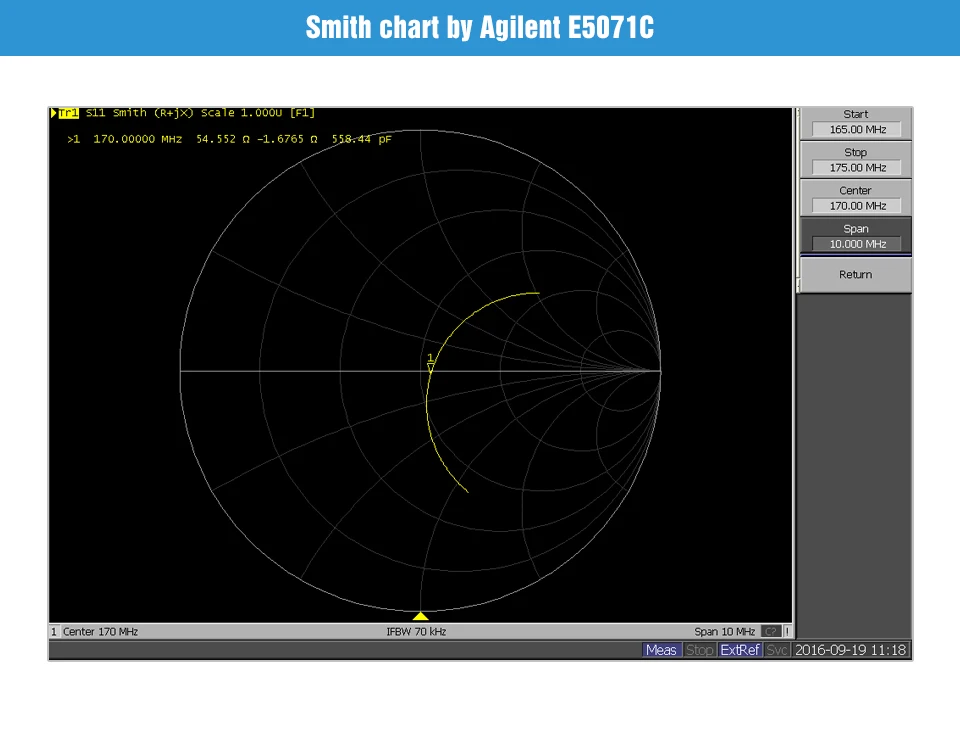Click the Stop frequency softkey
Viewport: 960px width, 741px height.
click(855, 160)
